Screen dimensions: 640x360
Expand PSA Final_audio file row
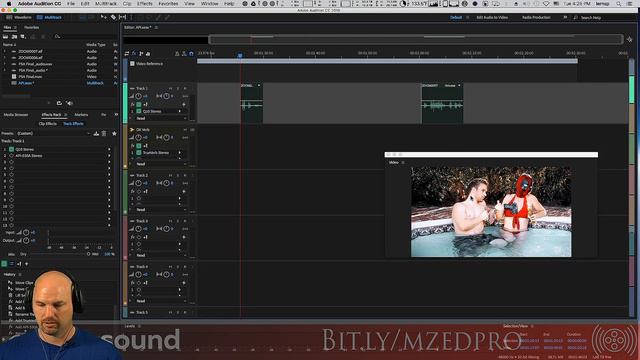point(5,70)
